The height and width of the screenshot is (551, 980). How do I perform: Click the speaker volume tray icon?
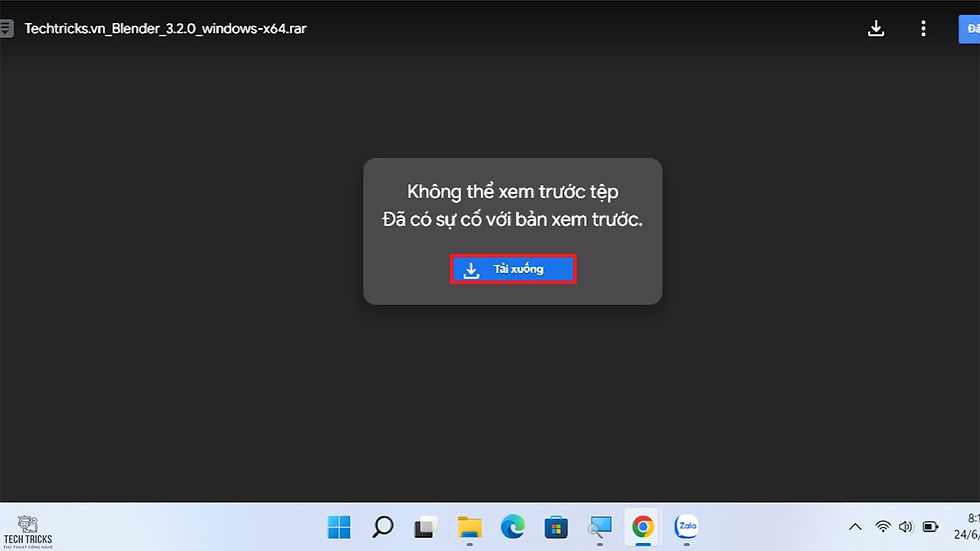[906, 527]
